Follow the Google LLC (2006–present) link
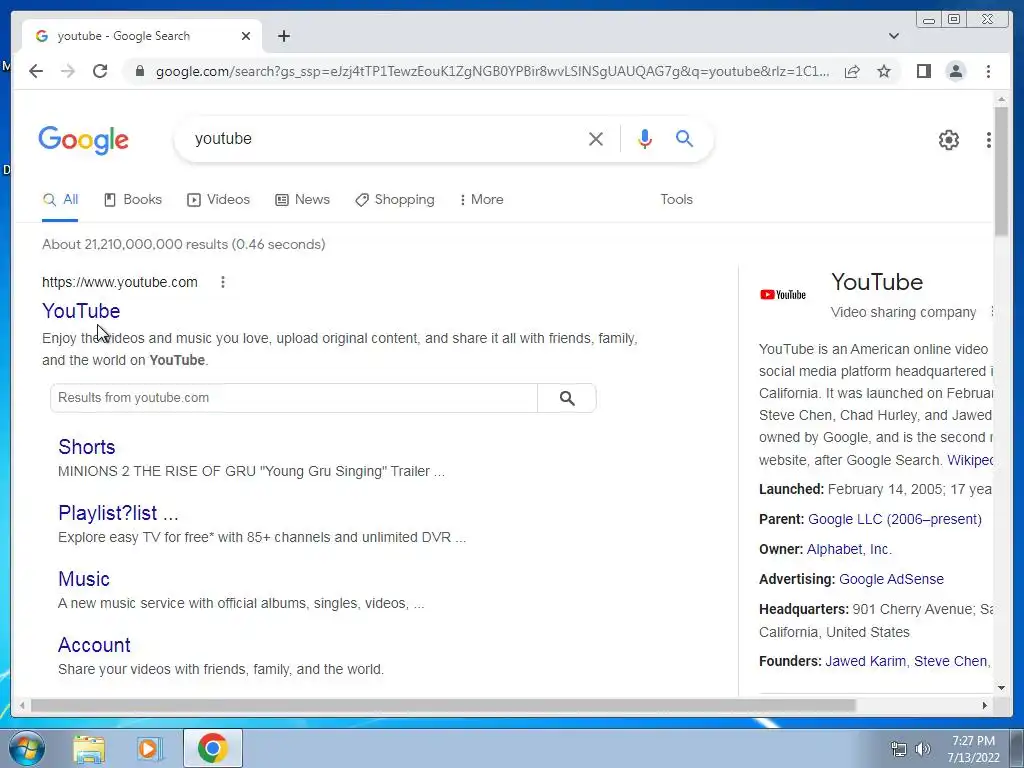 (895, 519)
